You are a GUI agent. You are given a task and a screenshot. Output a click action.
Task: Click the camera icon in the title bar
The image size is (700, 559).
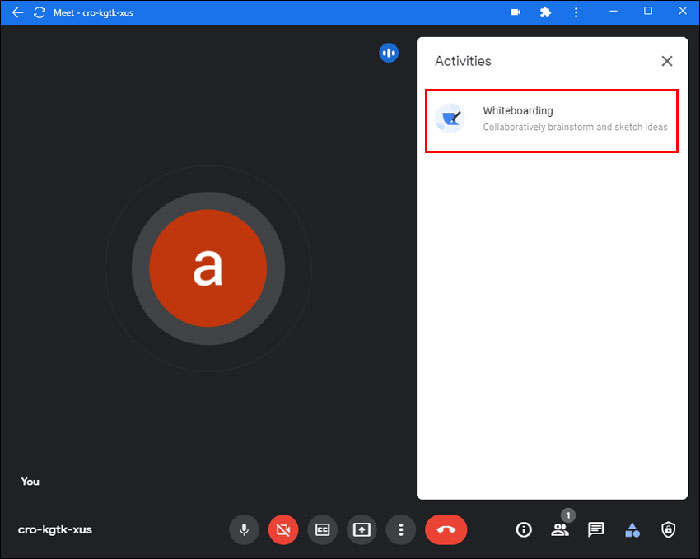tap(516, 12)
